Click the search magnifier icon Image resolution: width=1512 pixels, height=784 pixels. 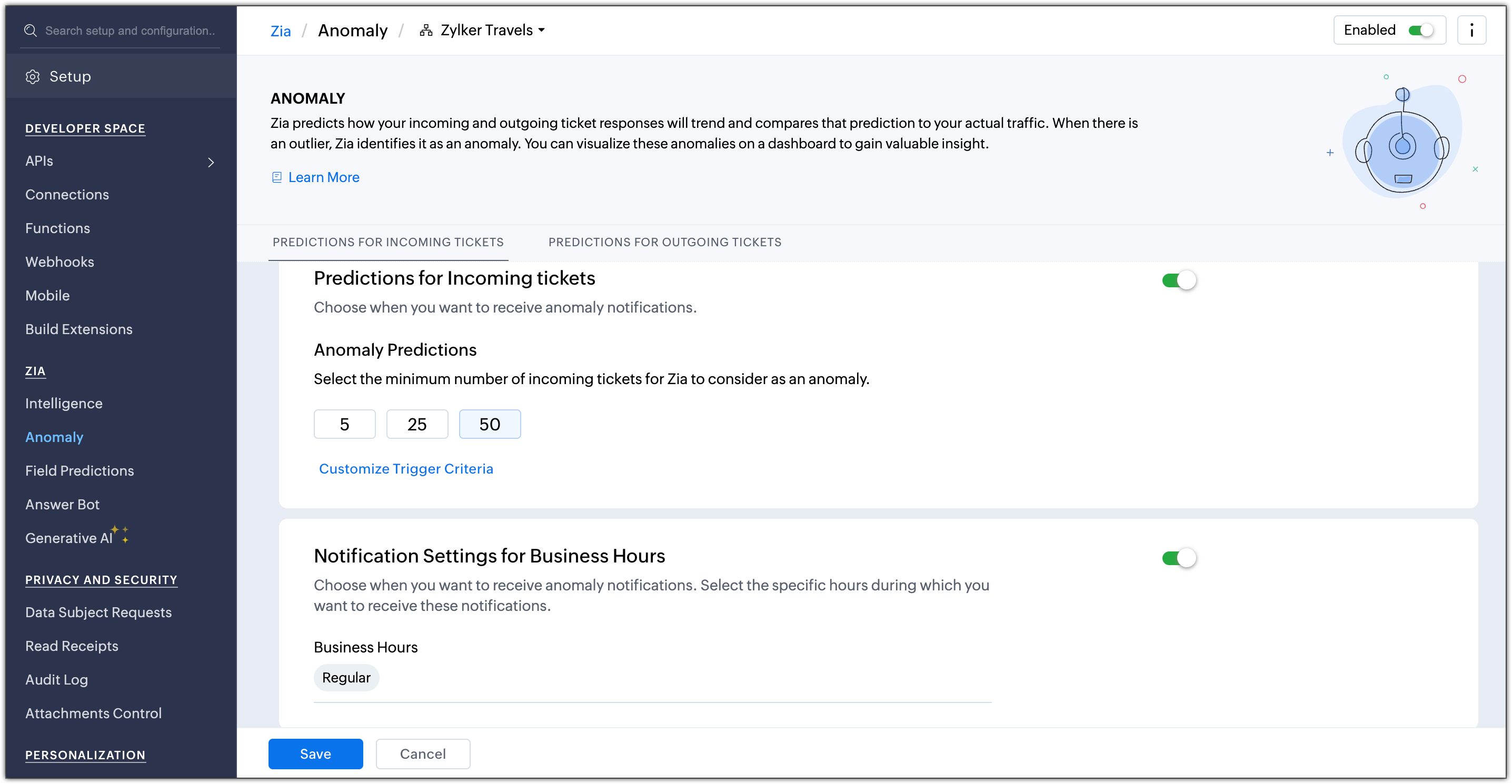[31, 31]
